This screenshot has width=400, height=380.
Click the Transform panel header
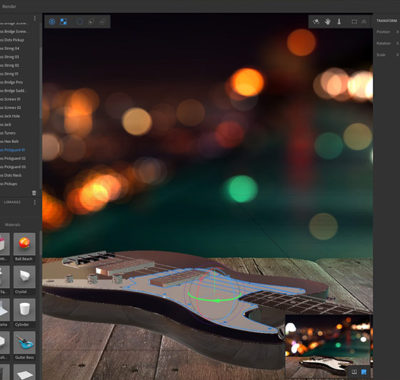(x=387, y=21)
